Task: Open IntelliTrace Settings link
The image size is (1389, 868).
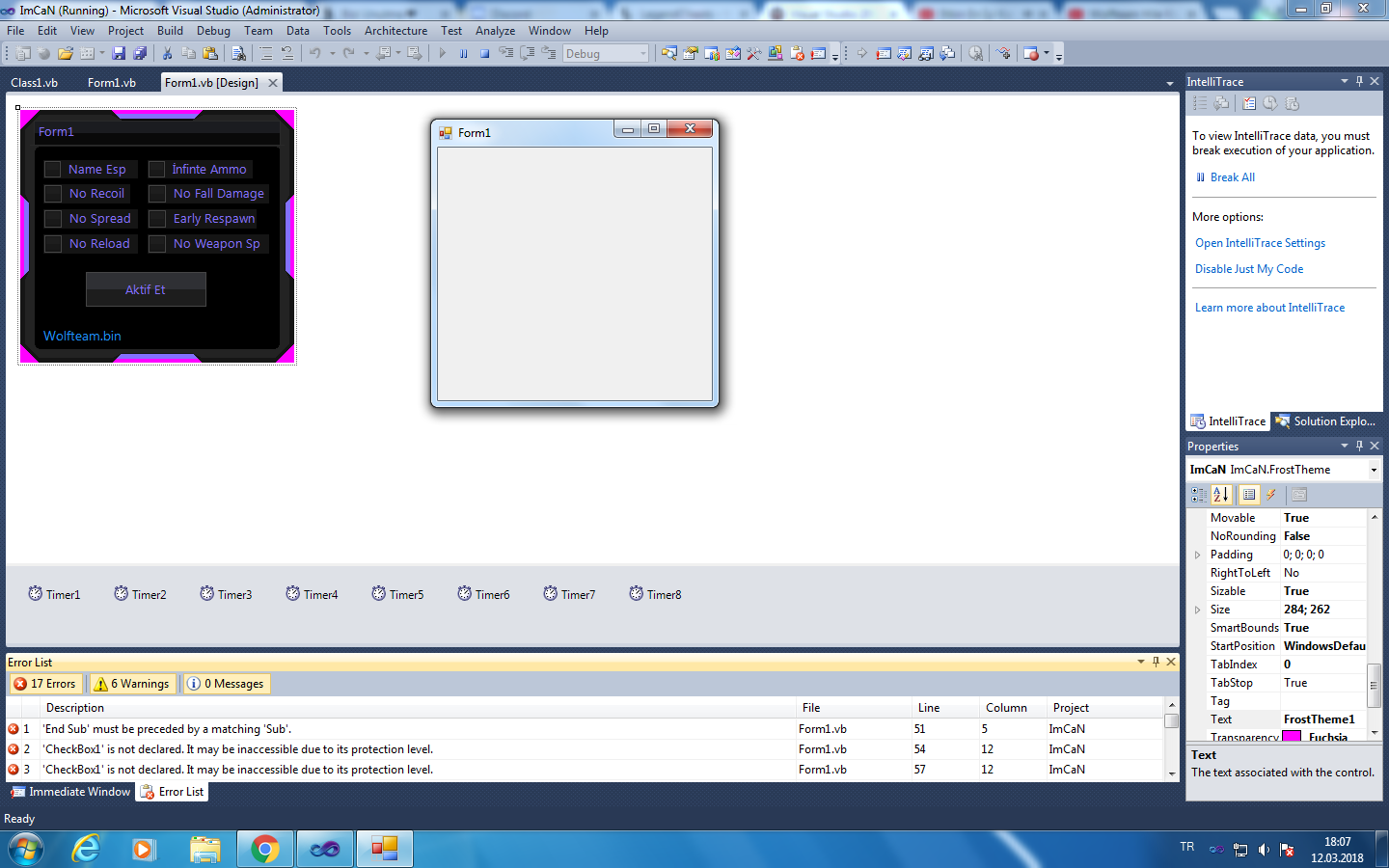Action: [1260, 243]
